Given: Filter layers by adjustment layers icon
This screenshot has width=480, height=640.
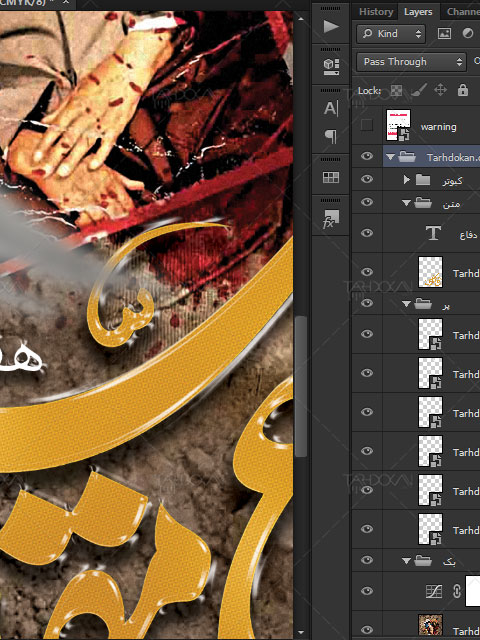Looking at the screenshot, I should pos(468,33).
